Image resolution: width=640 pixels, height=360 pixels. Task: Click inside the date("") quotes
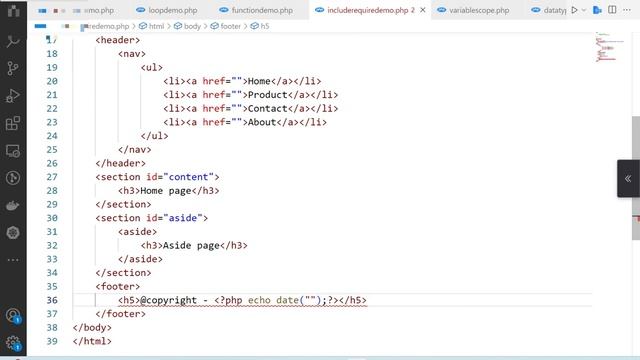[x=310, y=300]
